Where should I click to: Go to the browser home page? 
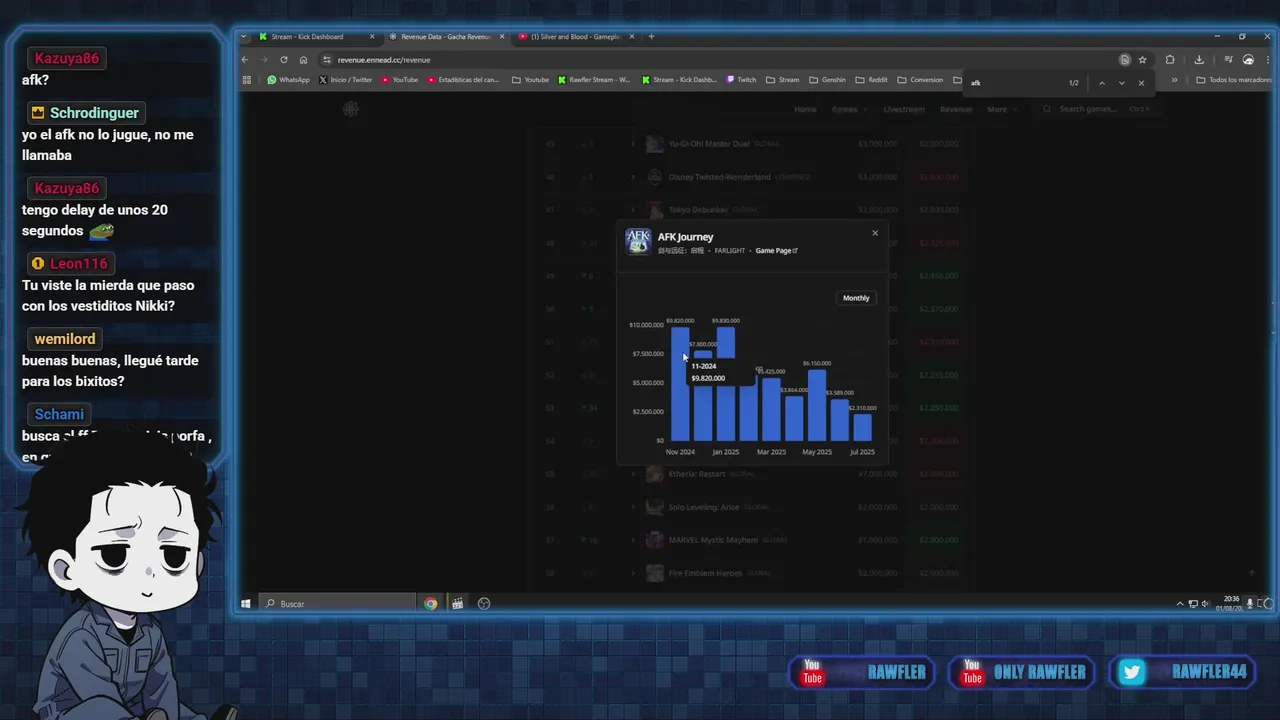coord(304,60)
